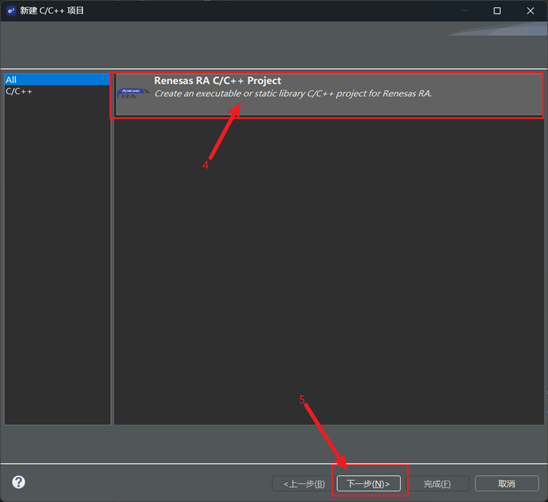This screenshot has height=502, width=548.
Task: Click the Renesas RA logo icon
Action: tap(133, 93)
